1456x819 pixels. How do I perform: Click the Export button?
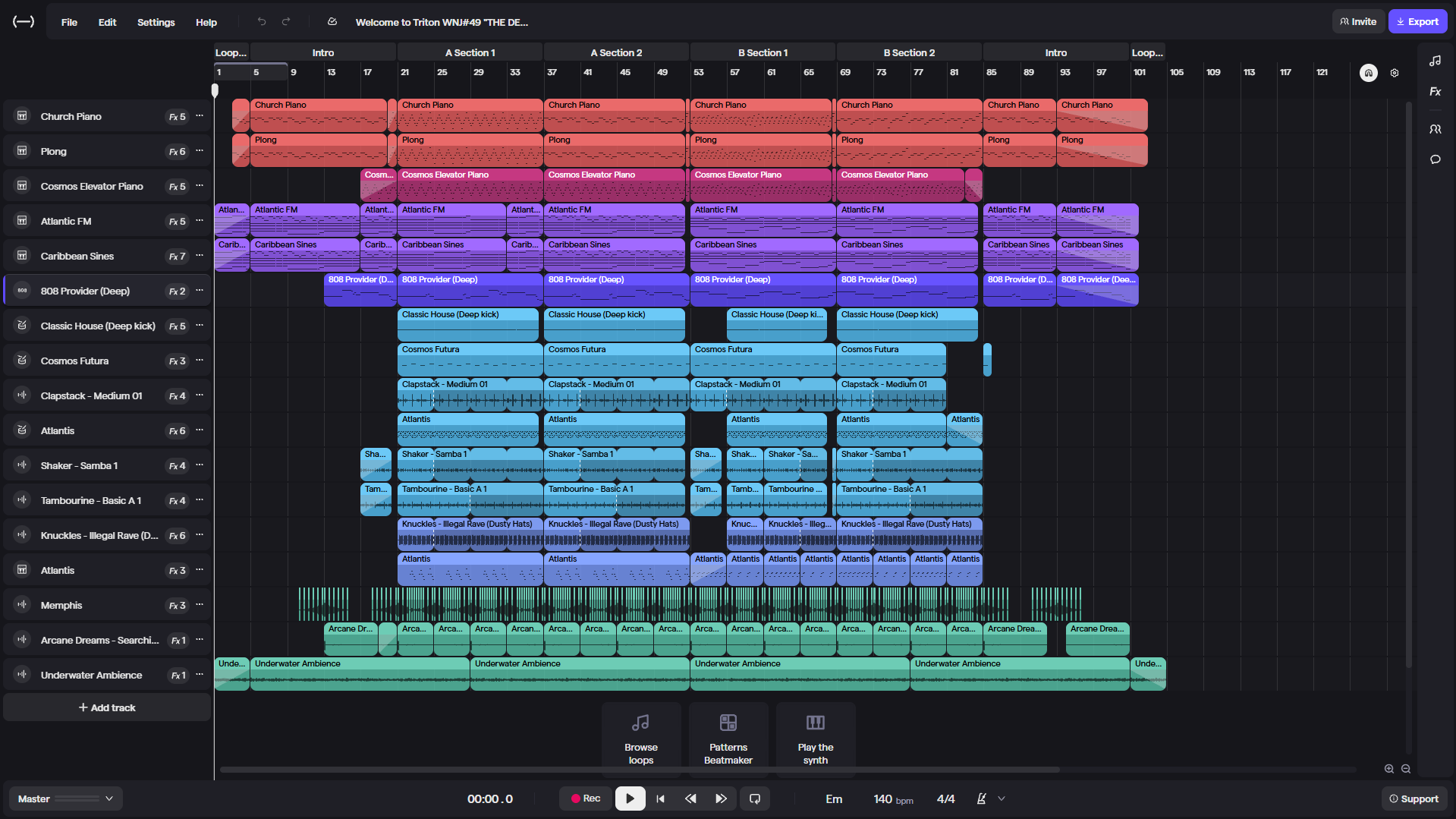pos(1417,21)
